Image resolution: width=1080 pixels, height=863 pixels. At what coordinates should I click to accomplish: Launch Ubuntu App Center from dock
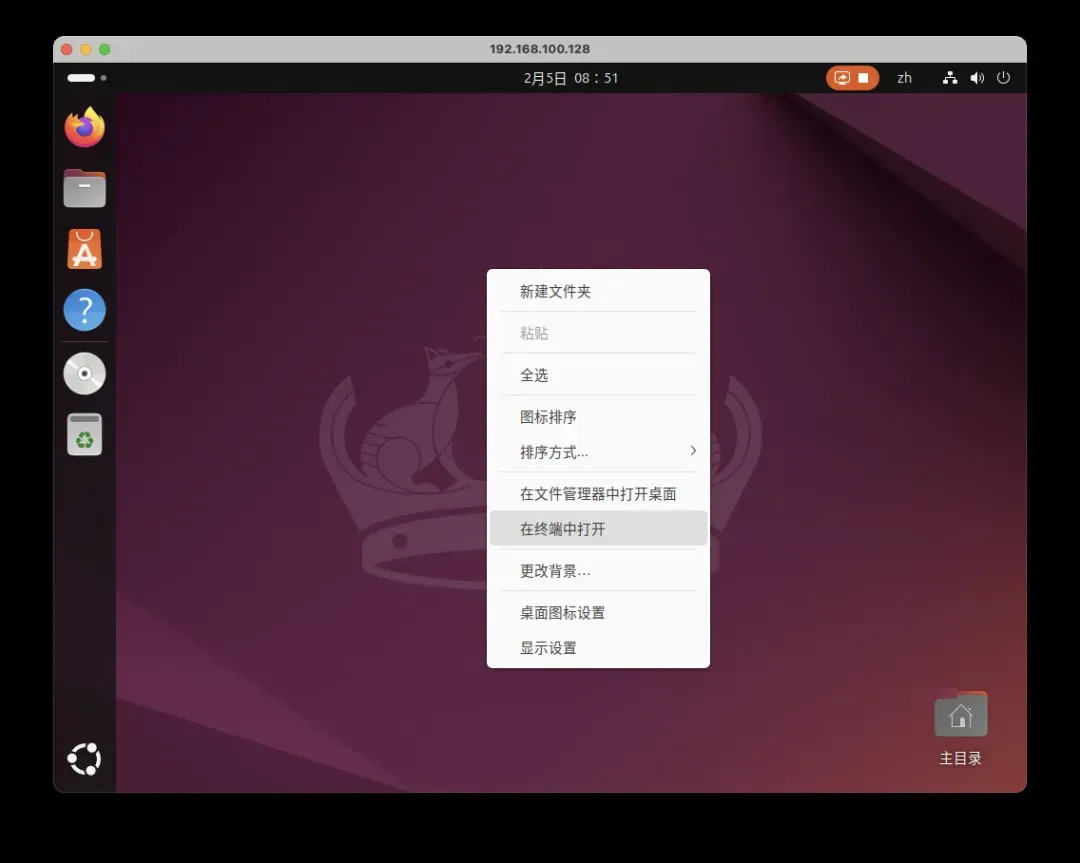pos(85,249)
